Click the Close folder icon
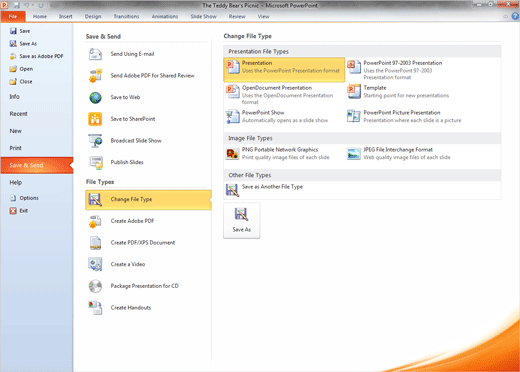Screen dimensions: 520x372 (x=13, y=82)
